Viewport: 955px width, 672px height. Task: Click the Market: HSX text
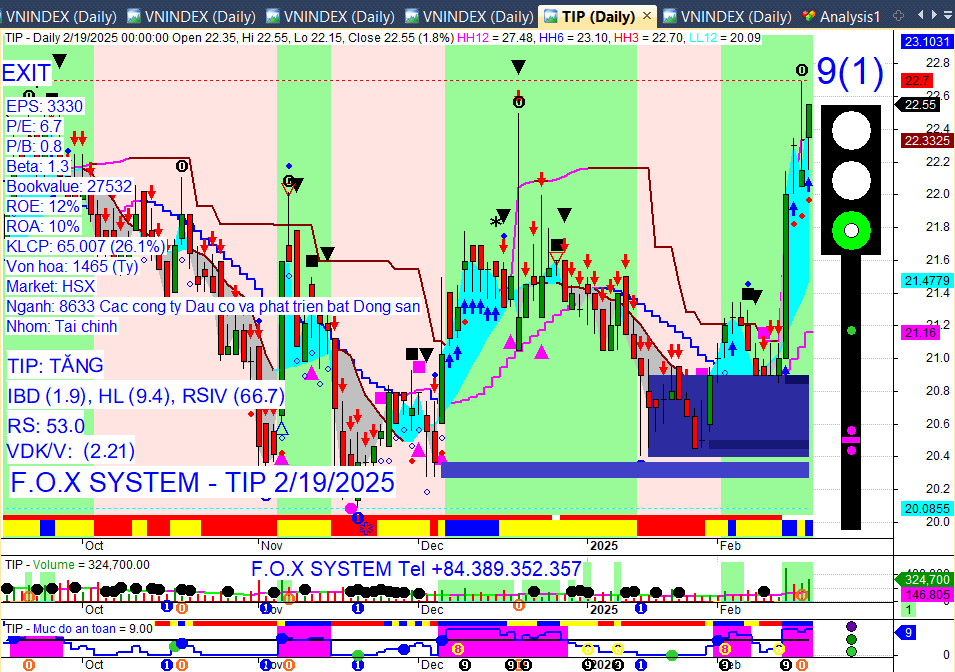coord(51,286)
